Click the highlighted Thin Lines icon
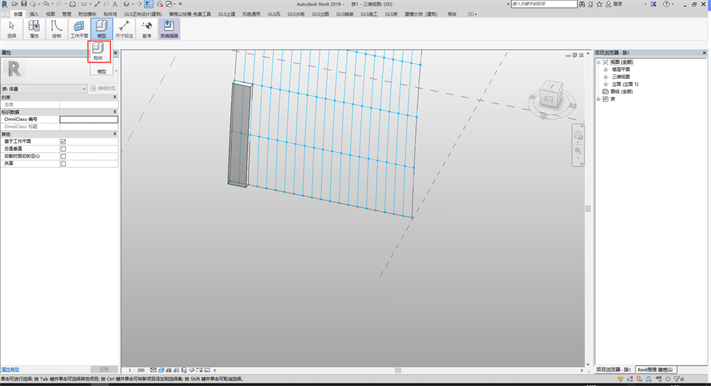Screen dimensions: 711x386 coord(149,4)
